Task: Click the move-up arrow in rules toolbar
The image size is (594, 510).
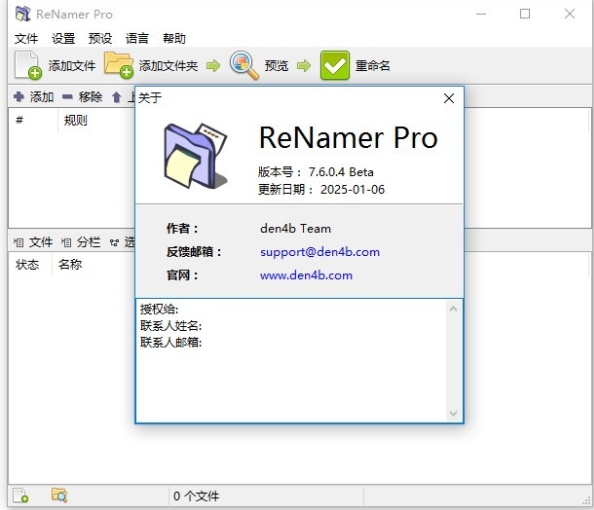Action: tap(116, 97)
